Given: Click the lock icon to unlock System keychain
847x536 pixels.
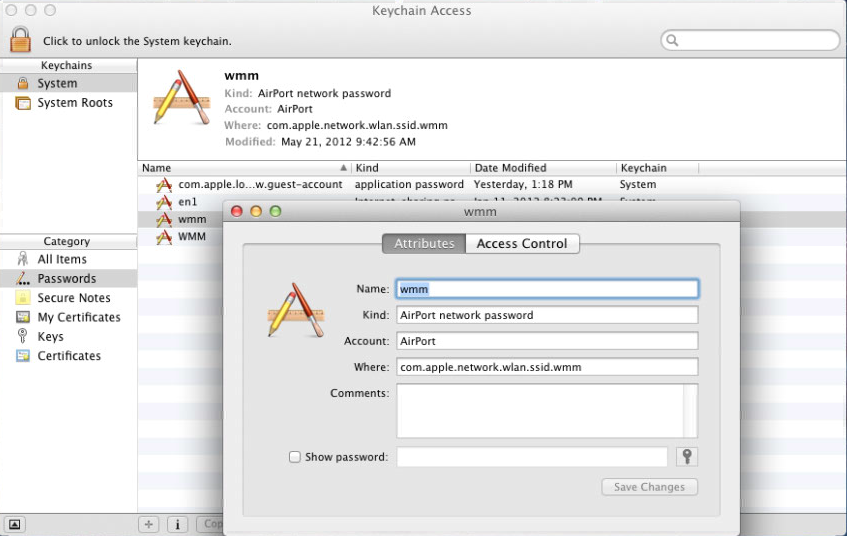Looking at the screenshot, I should tap(21, 39).
